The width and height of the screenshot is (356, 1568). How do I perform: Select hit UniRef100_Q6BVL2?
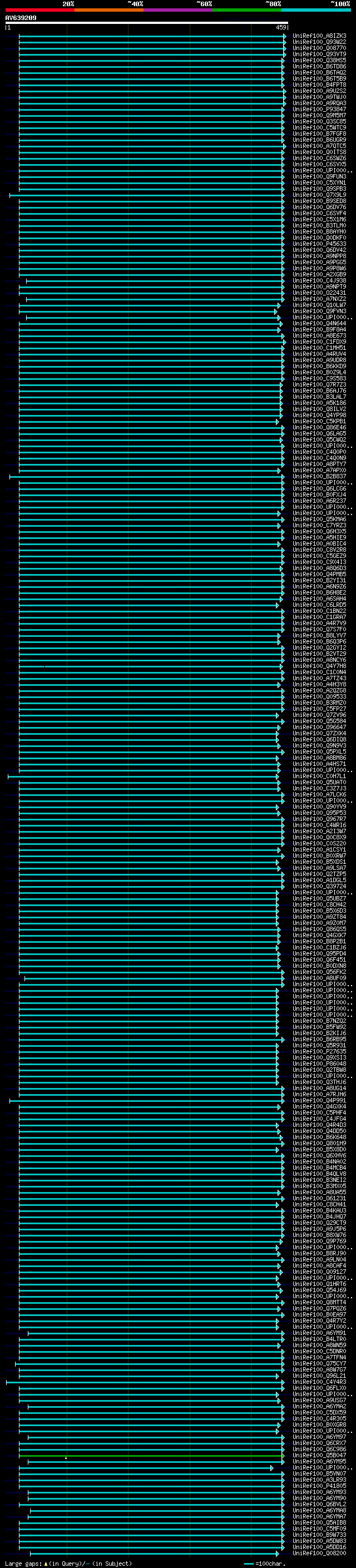319,1504
